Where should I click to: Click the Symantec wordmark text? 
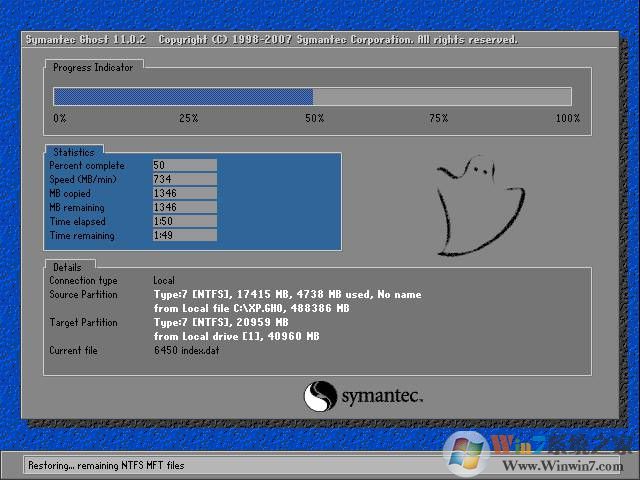coord(382,397)
